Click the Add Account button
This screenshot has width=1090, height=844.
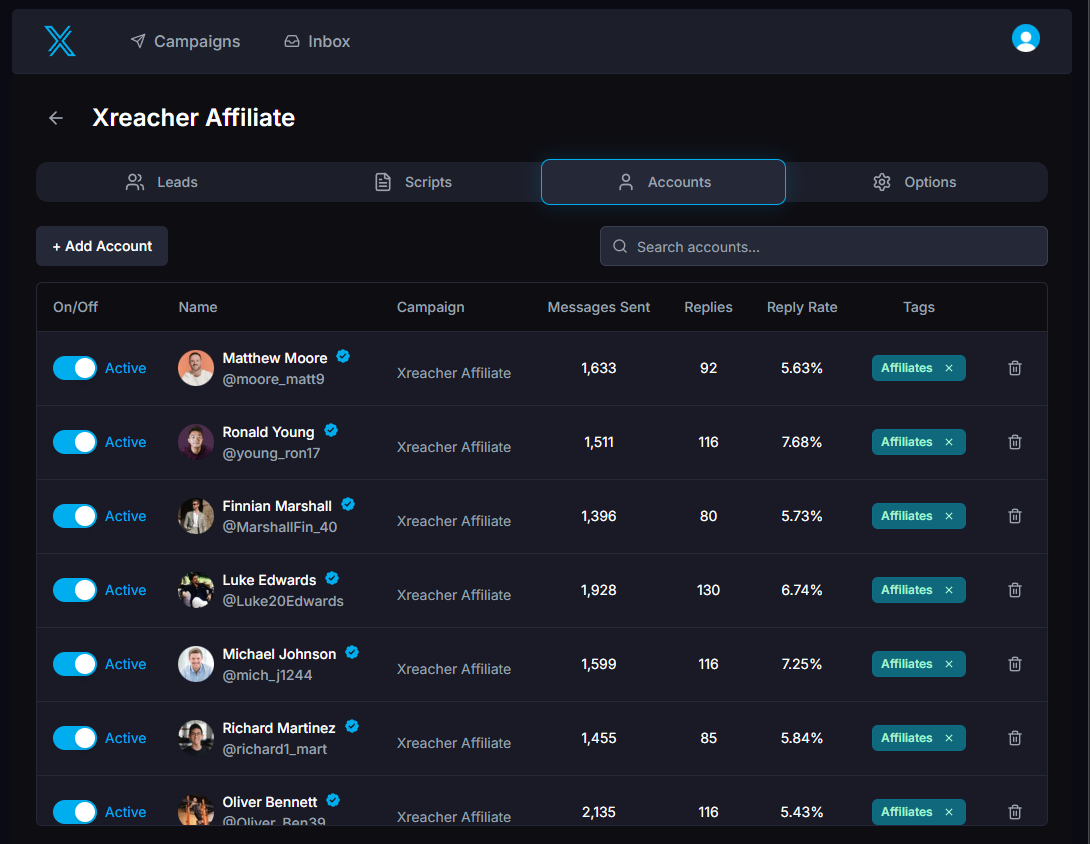click(x=102, y=246)
